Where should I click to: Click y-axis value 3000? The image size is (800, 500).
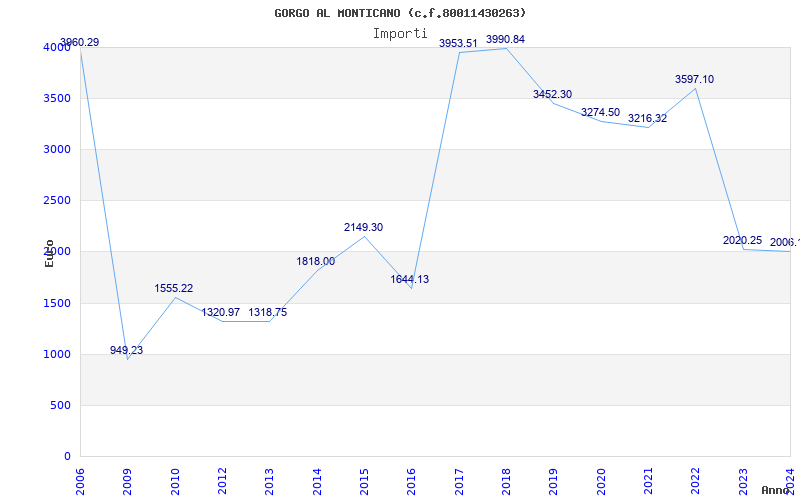(x=57, y=149)
